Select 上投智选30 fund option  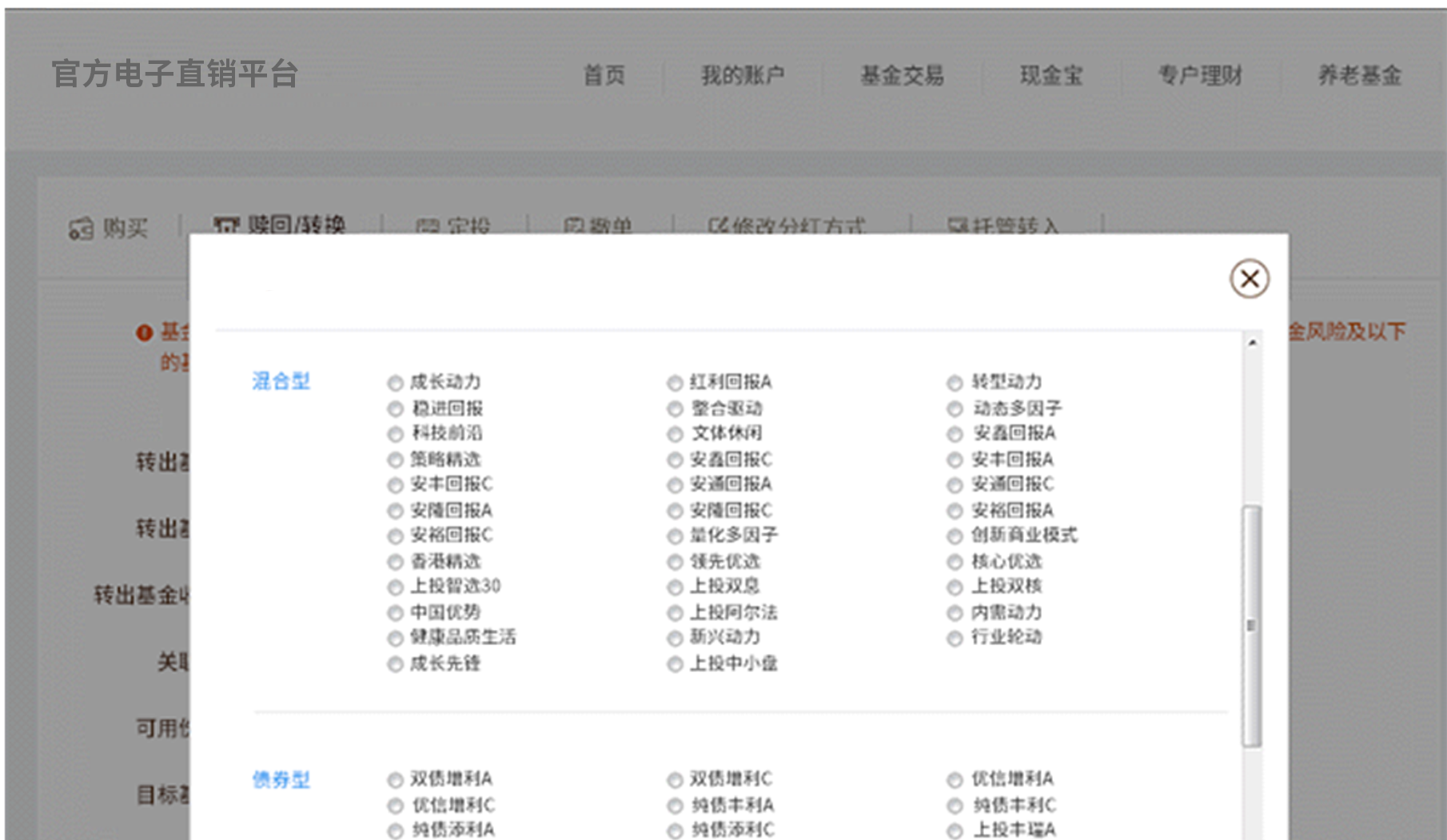coord(395,587)
